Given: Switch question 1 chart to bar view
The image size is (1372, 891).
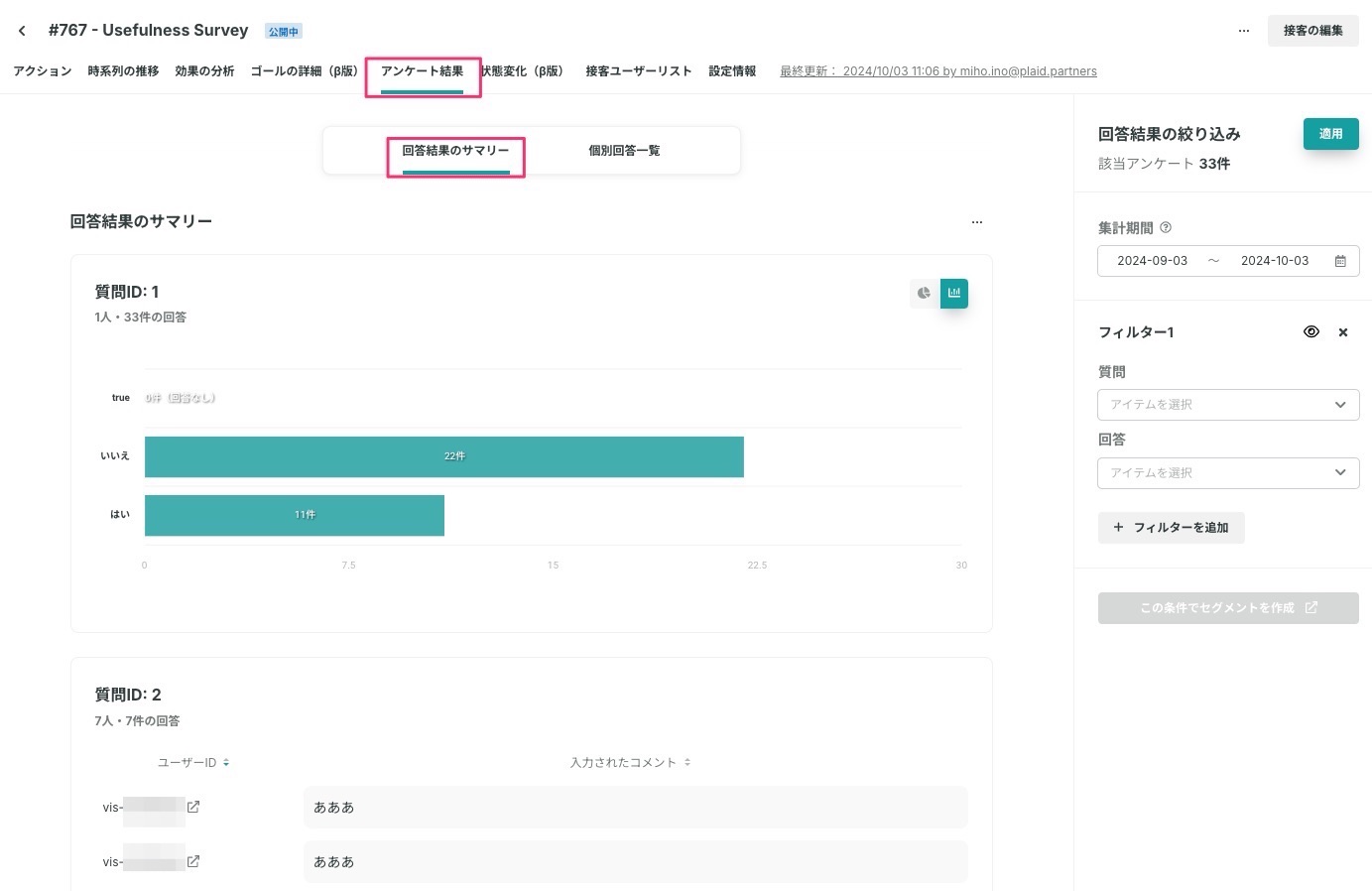Looking at the screenshot, I should point(954,293).
